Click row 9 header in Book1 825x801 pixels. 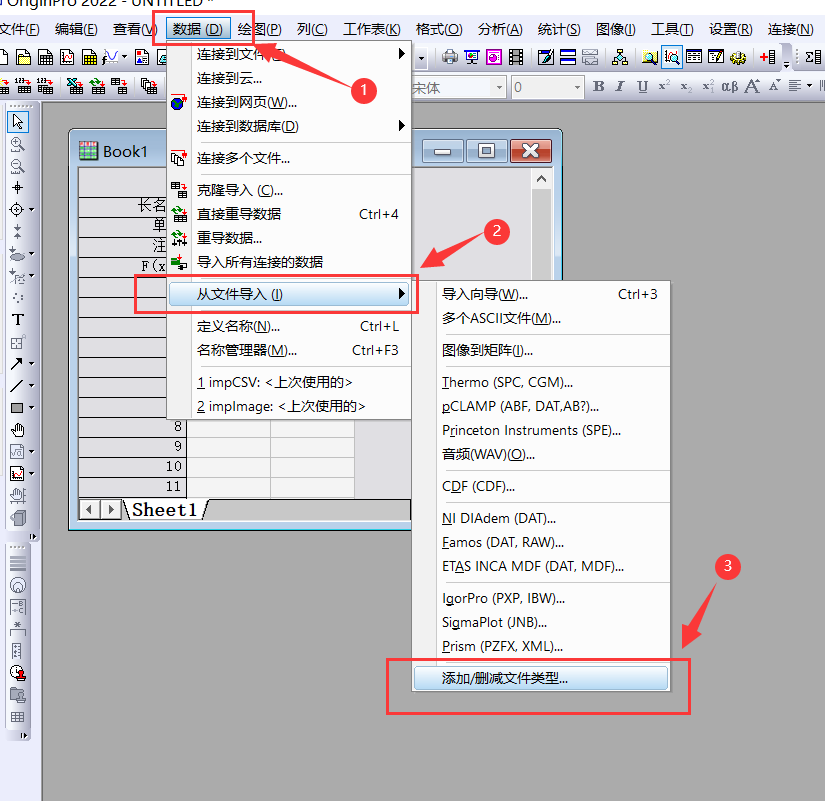click(x=133, y=446)
